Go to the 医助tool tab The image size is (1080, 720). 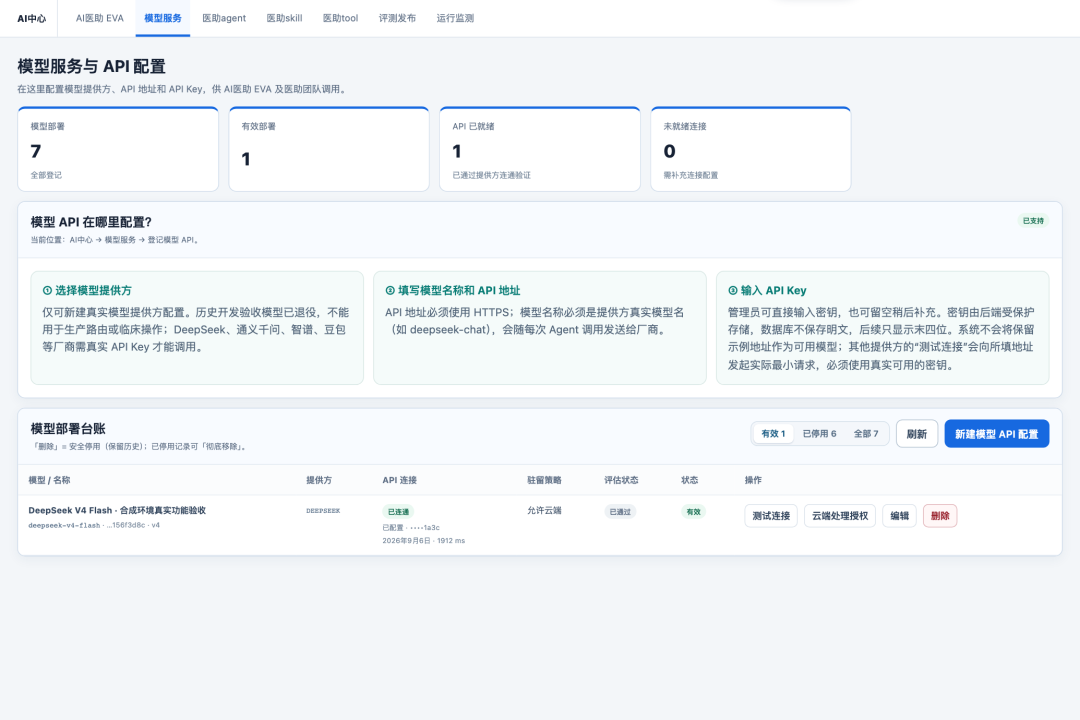tap(340, 19)
